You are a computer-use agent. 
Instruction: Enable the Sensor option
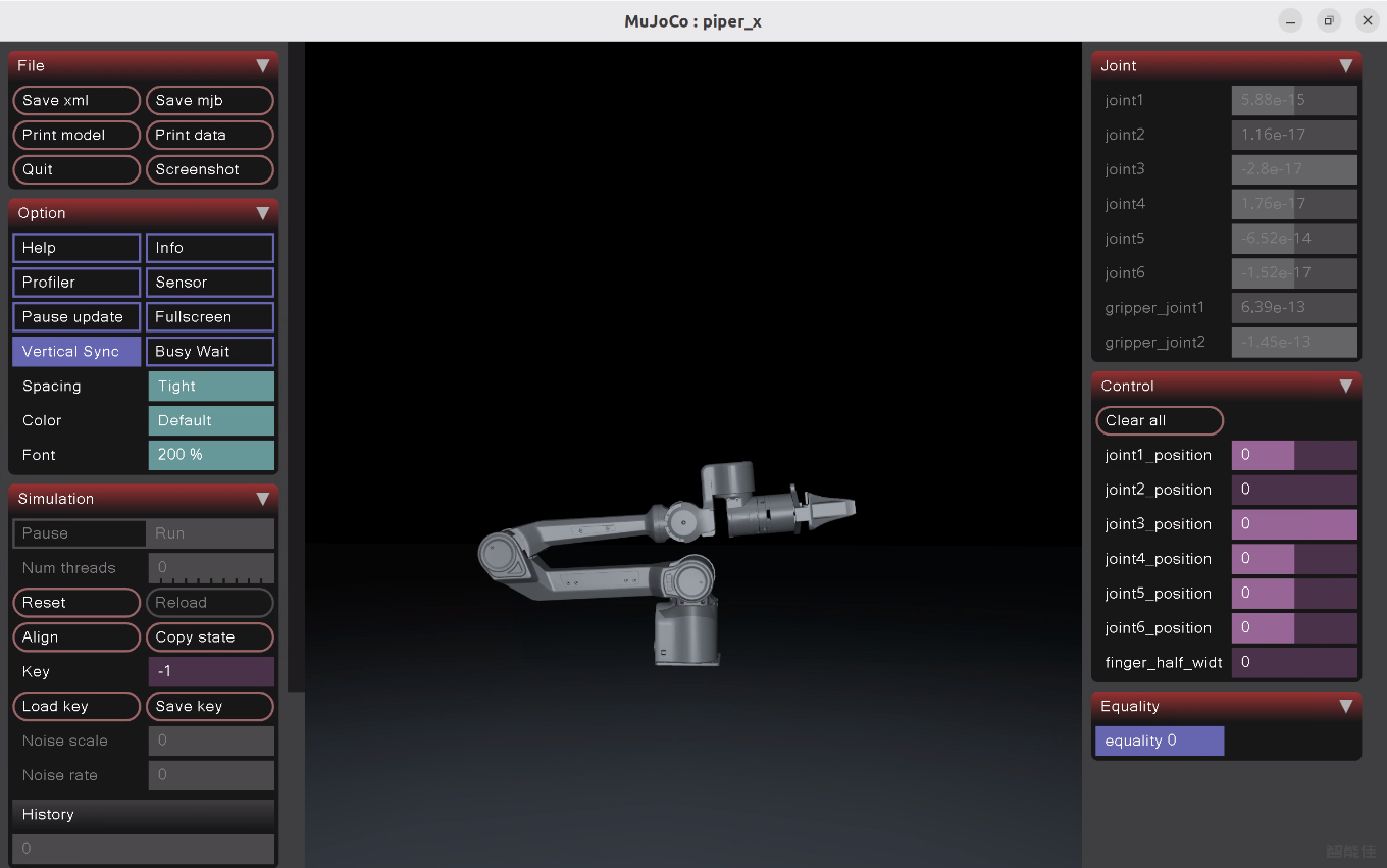(x=210, y=283)
